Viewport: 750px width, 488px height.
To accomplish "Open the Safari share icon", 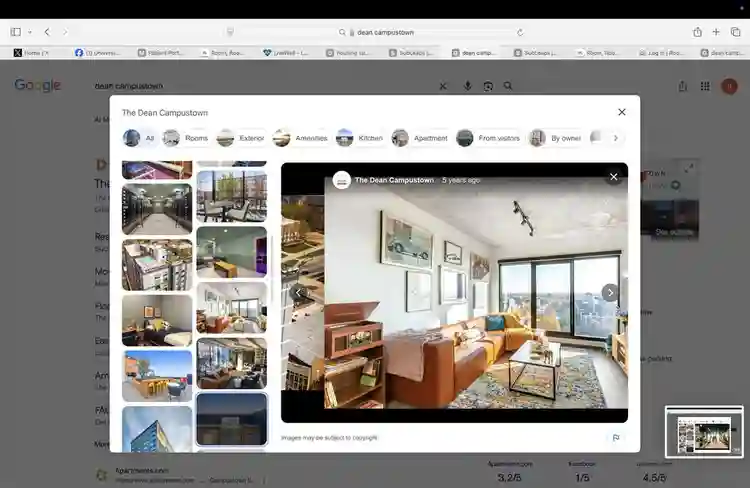I will pos(697,32).
